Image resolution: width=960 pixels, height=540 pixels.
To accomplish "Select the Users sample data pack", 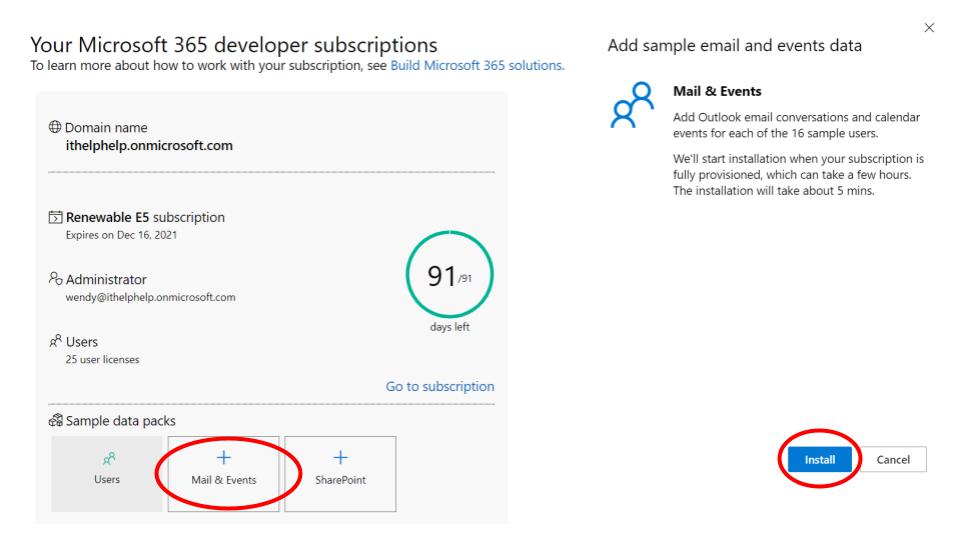I will point(107,474).
